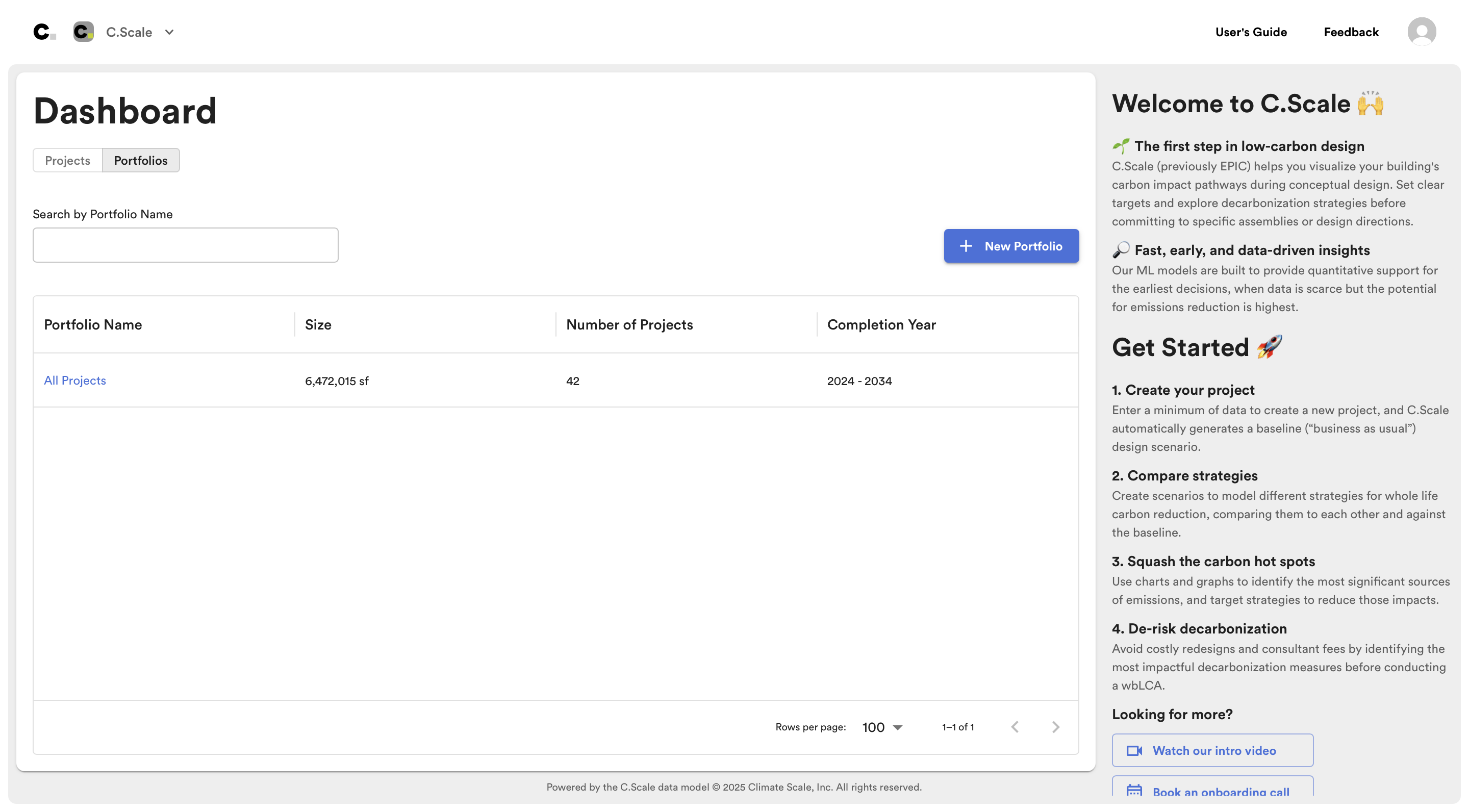Viewport: 1469px width, 812px height.
Task: Click the footer copyright text
Action: [x=734, y=787]
